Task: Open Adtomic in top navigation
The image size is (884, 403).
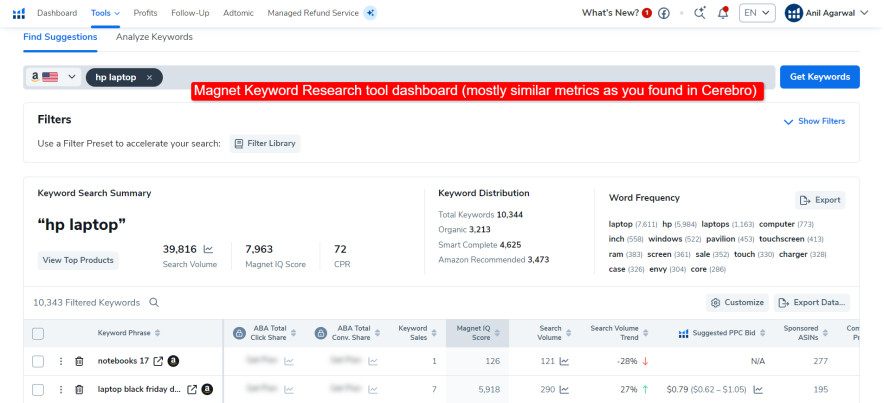Action: [x=238, y=13]
